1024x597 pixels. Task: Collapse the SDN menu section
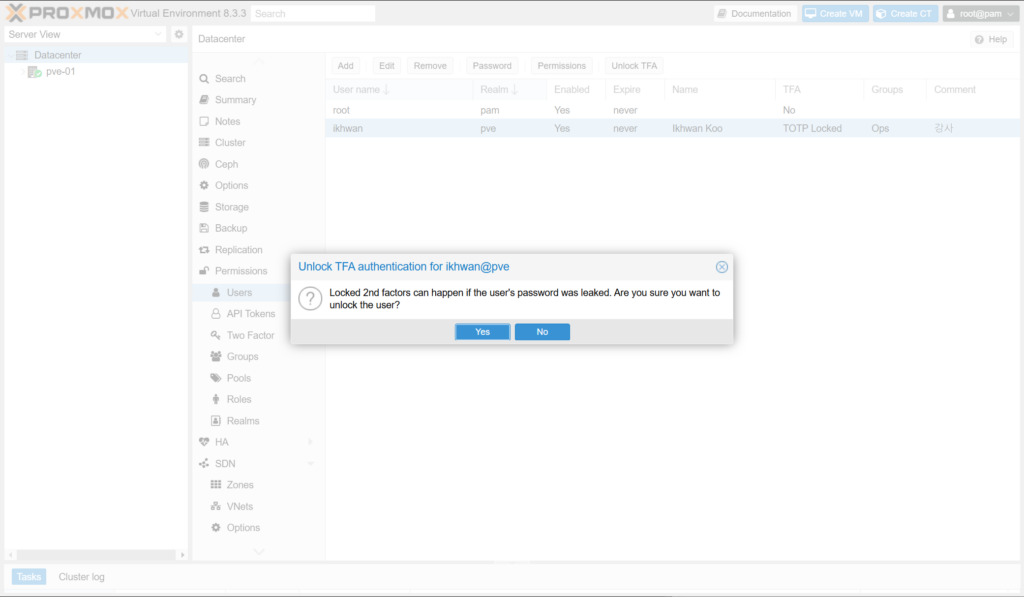coord(310,464)
